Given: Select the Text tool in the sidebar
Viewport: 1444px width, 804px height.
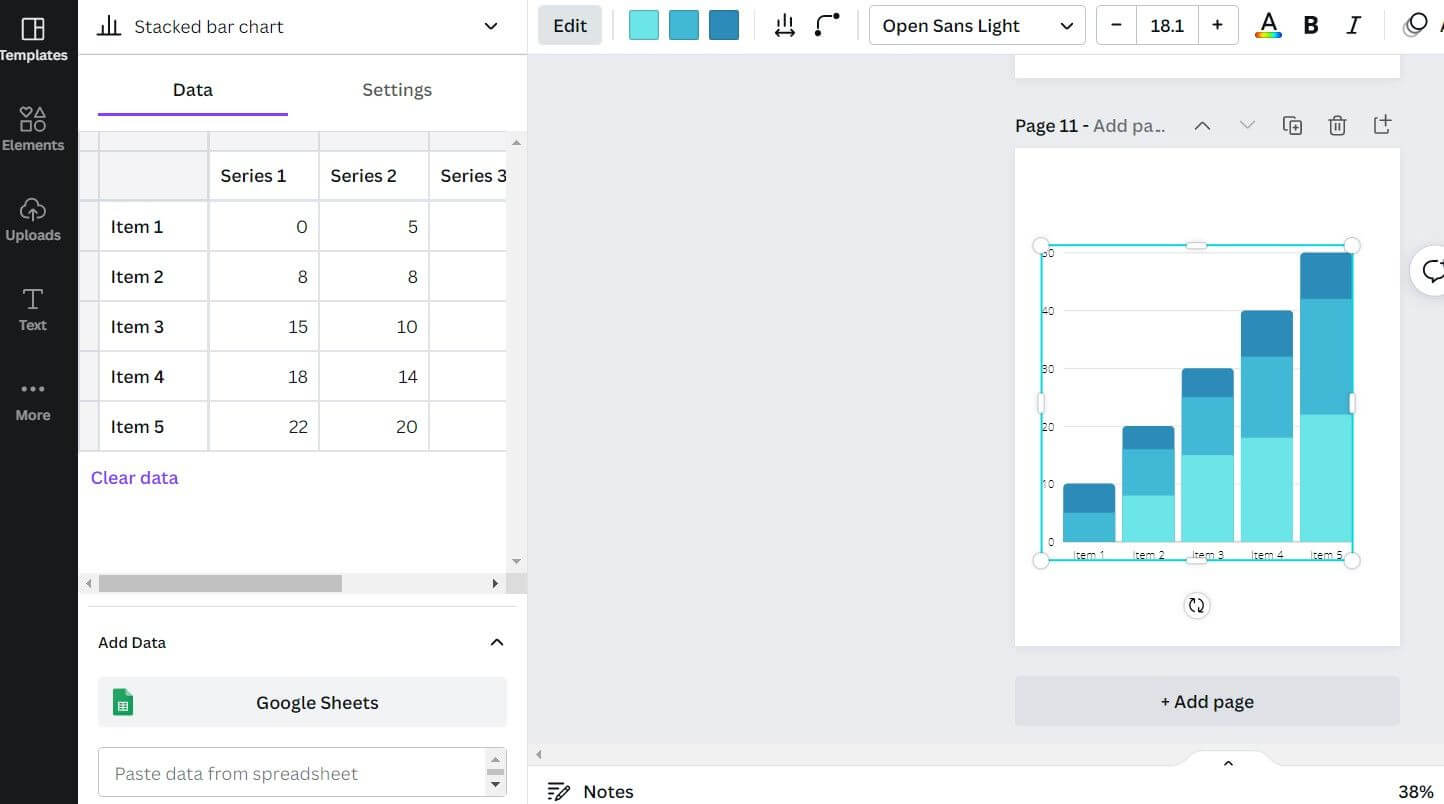Looking at the screenshot, I should point(33,309).
